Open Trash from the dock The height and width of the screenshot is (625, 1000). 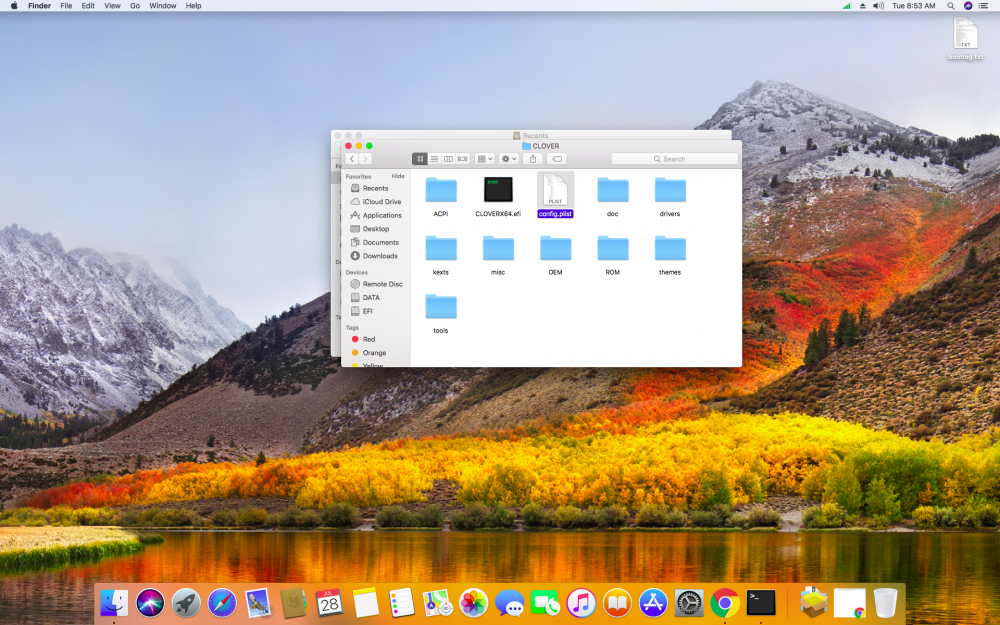pyautogui.click(x=885, y=603)
